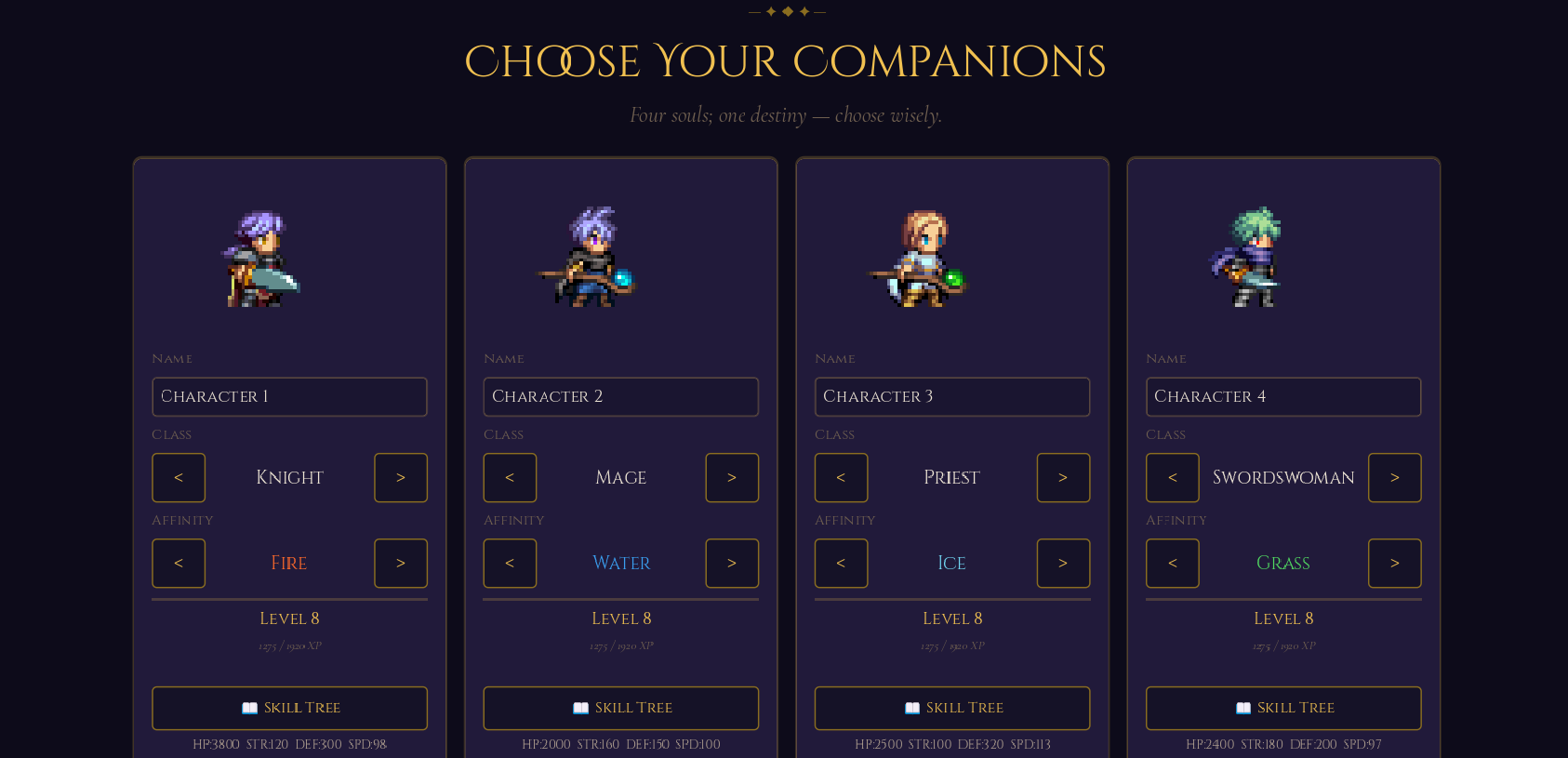This screenshot has width=1568, height=758.
Task: Advance Swordswoman class to next option
Action: coord(1394,477)
